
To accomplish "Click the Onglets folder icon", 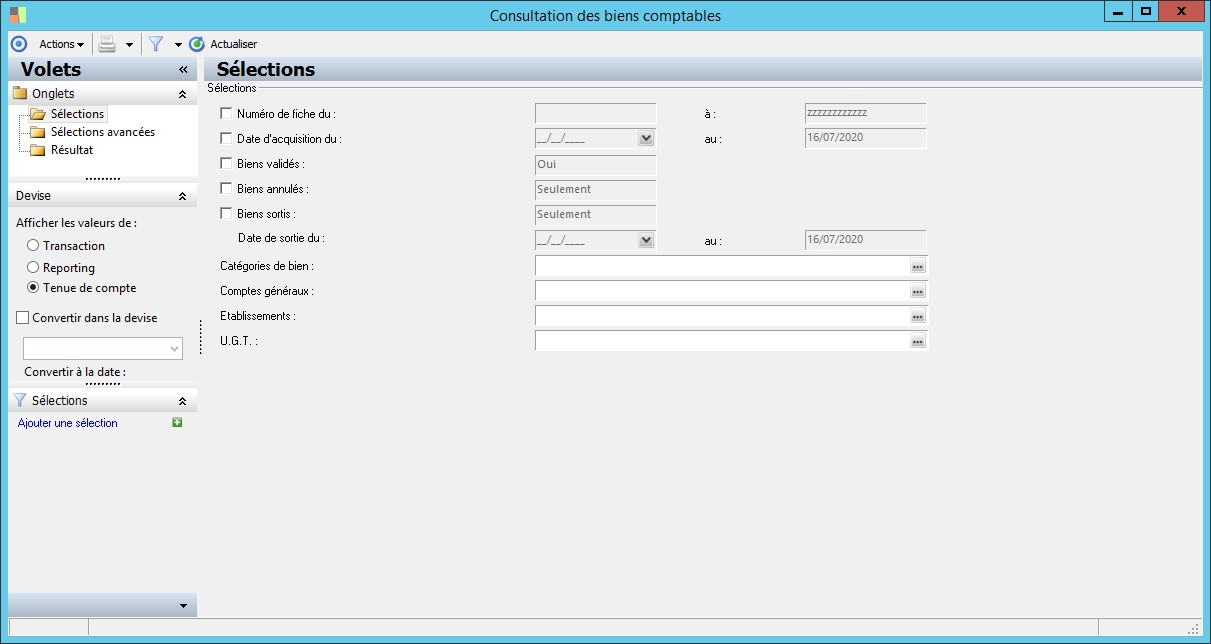I will click(20, 94).
